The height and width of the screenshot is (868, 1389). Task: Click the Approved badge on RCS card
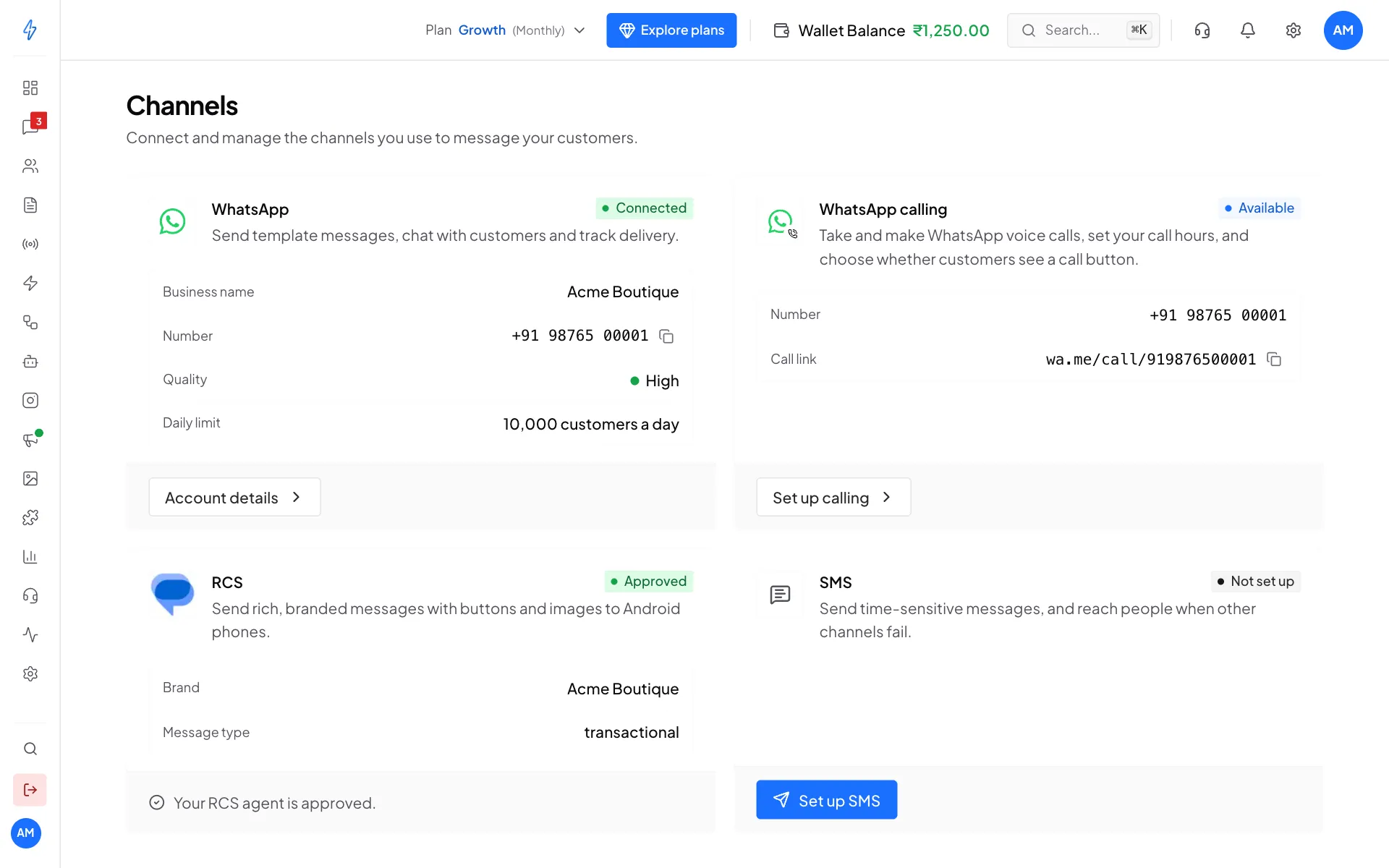[649, 582]
